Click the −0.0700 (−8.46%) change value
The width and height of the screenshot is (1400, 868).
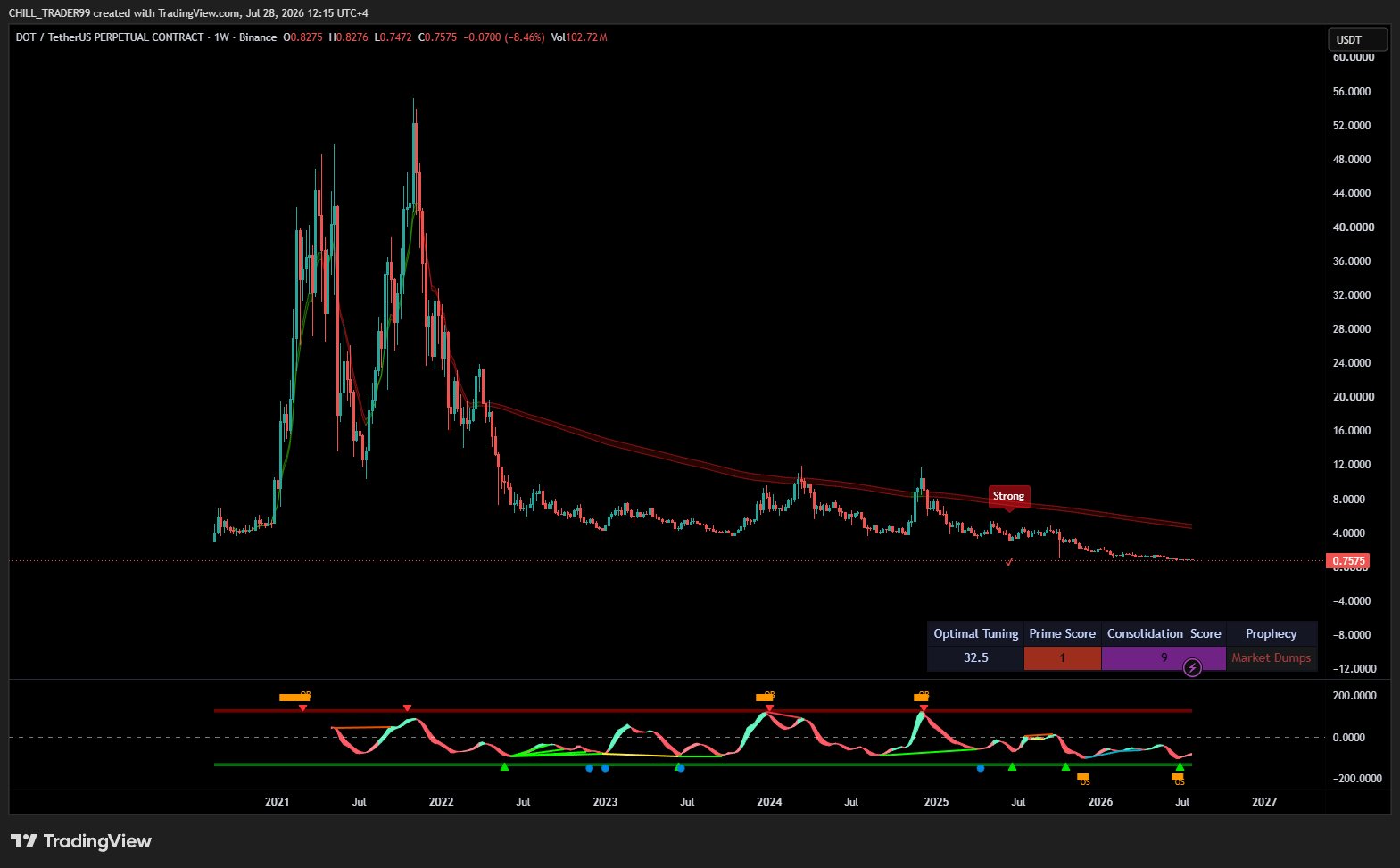tap(504, 37)
